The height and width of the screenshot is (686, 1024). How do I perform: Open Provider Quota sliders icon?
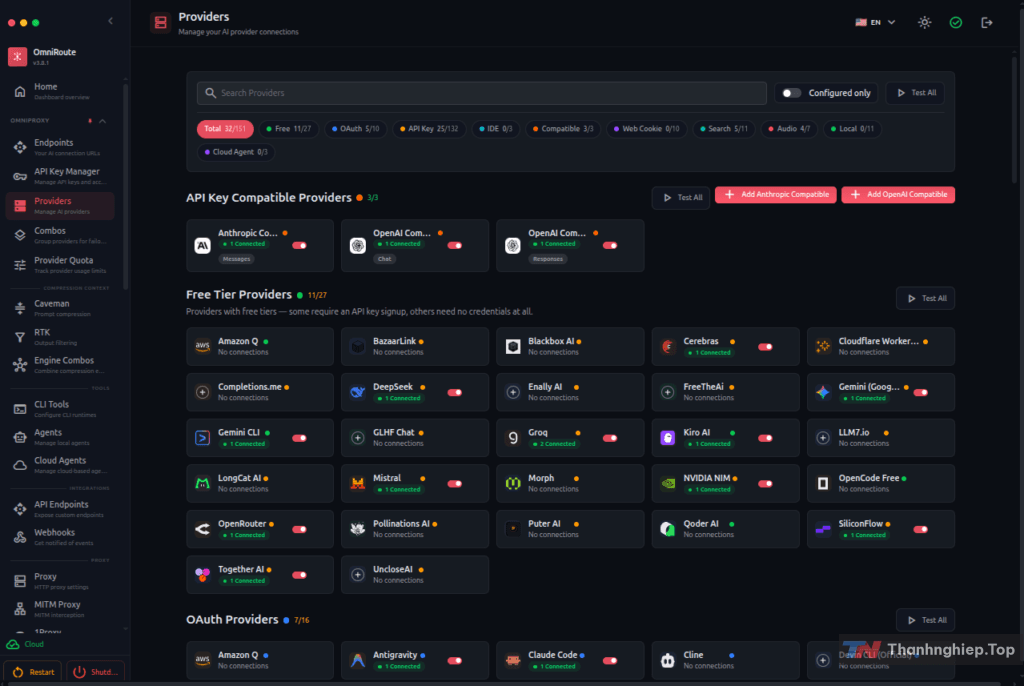20,265
